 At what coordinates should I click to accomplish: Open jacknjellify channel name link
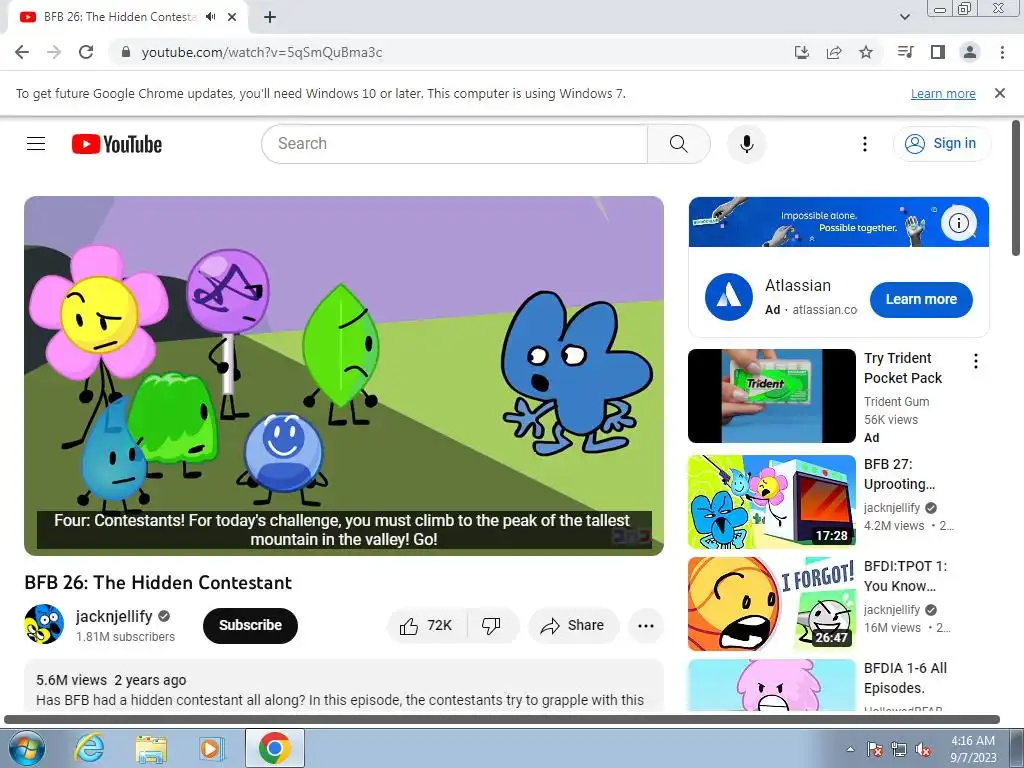(x=114, y=616)
